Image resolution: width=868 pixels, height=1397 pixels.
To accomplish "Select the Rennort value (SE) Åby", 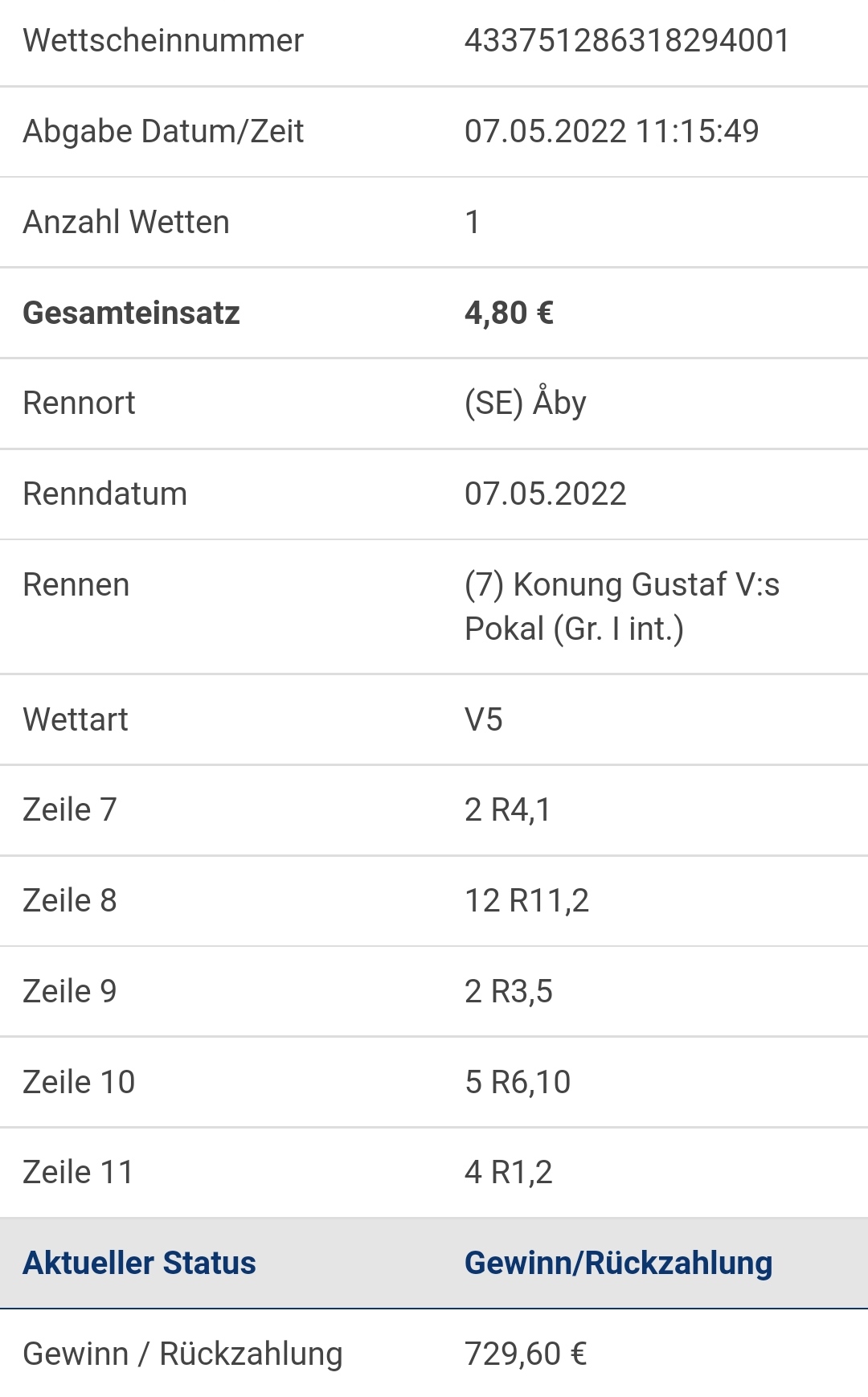I will tap(526, 402).
